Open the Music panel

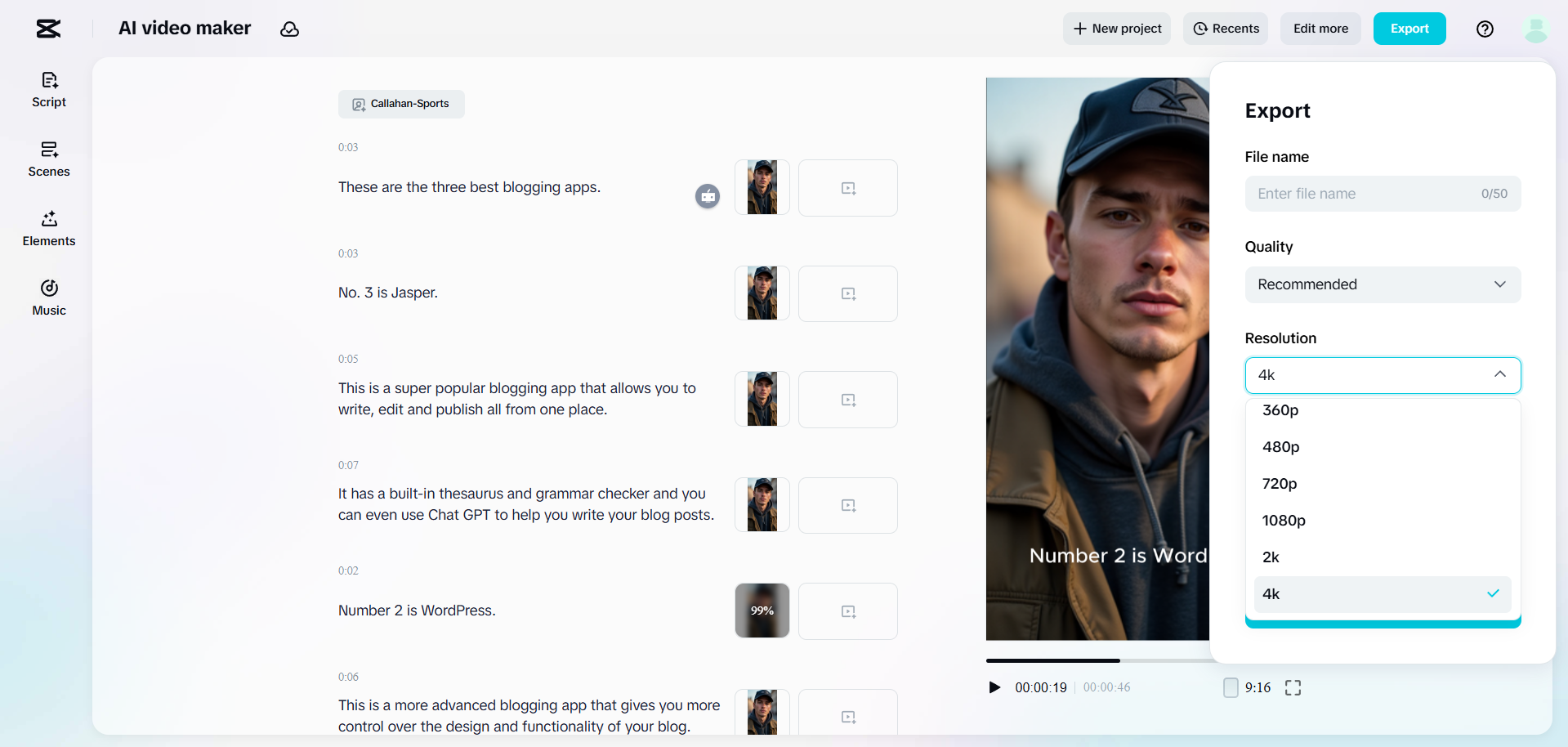[x=49, y=298]
